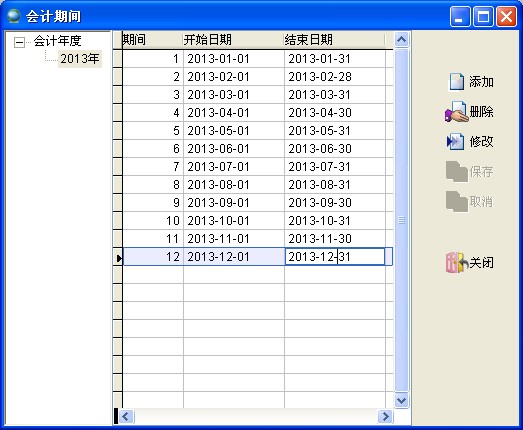Select the 2013年 tree item
Viewport: 523px width, 430px height.
(x=80, y=59)
